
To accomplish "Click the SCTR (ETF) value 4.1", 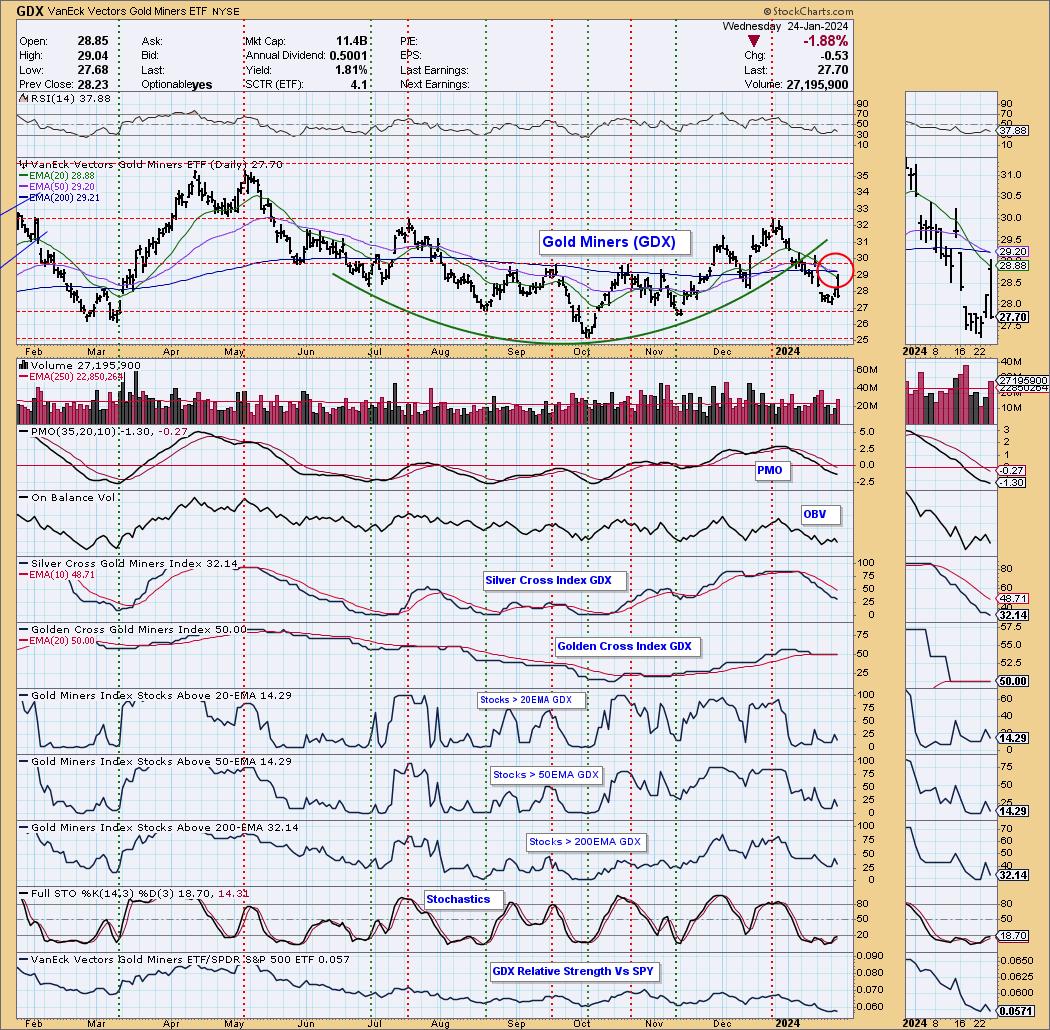I will coord(358,84).
